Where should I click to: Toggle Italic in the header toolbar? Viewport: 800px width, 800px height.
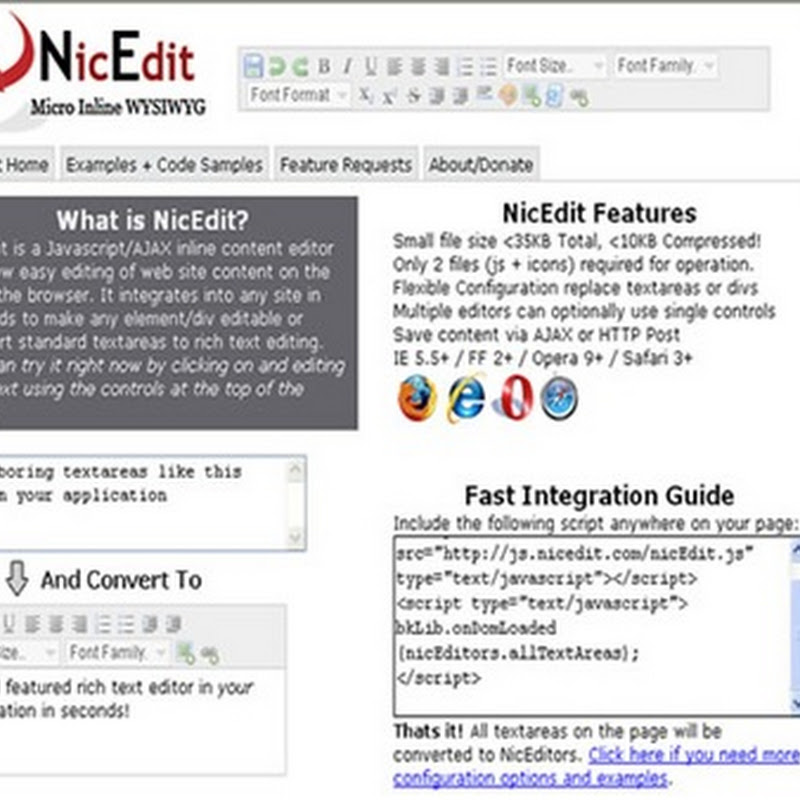[x=347, y=66]
